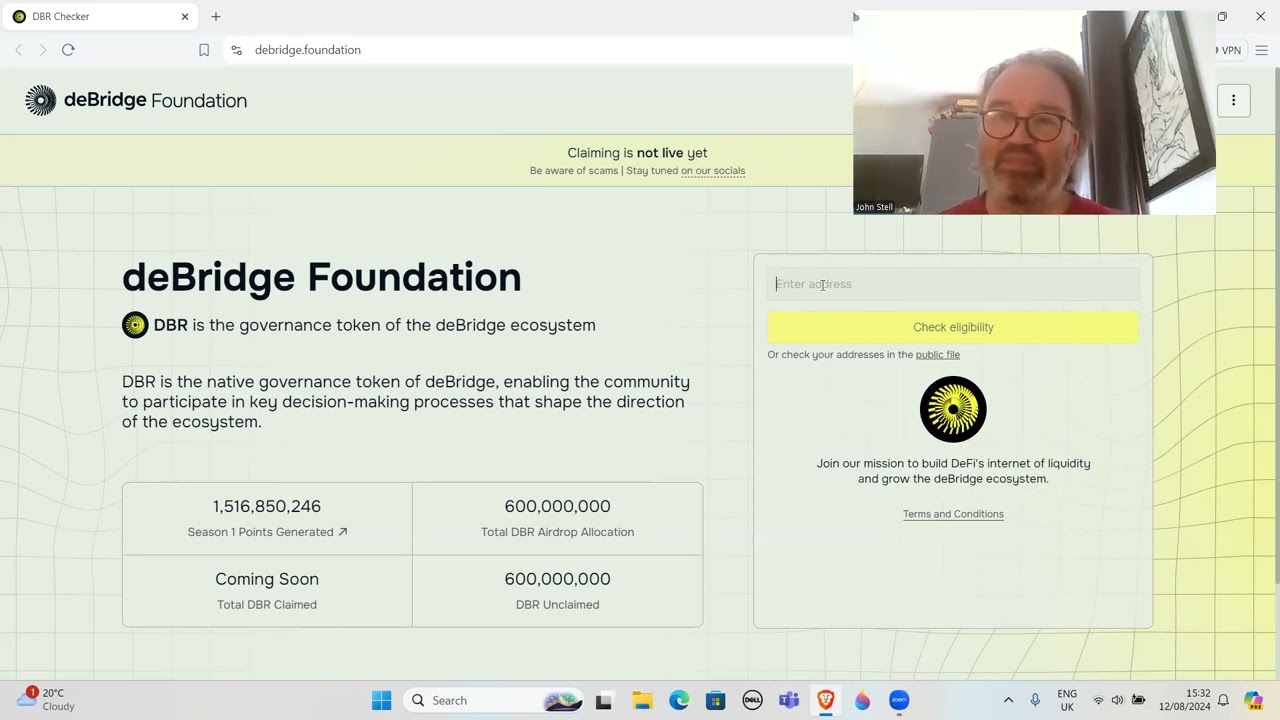1280x720 pixels.
Task: Open the notifications bell icon
Action: click(x=1223, y=701)
